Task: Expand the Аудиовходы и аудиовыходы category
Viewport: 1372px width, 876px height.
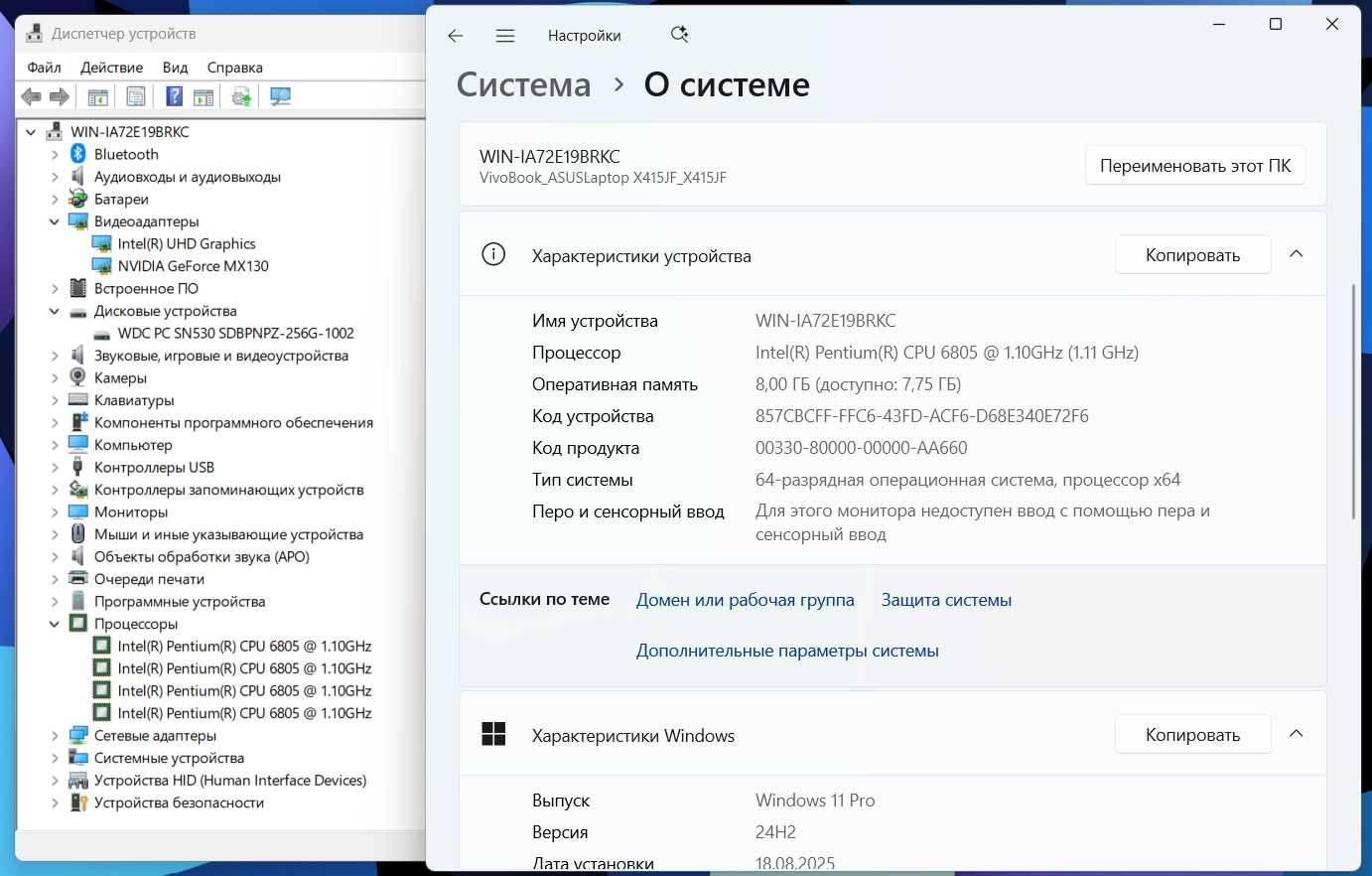Action: [x=55, y=177]
